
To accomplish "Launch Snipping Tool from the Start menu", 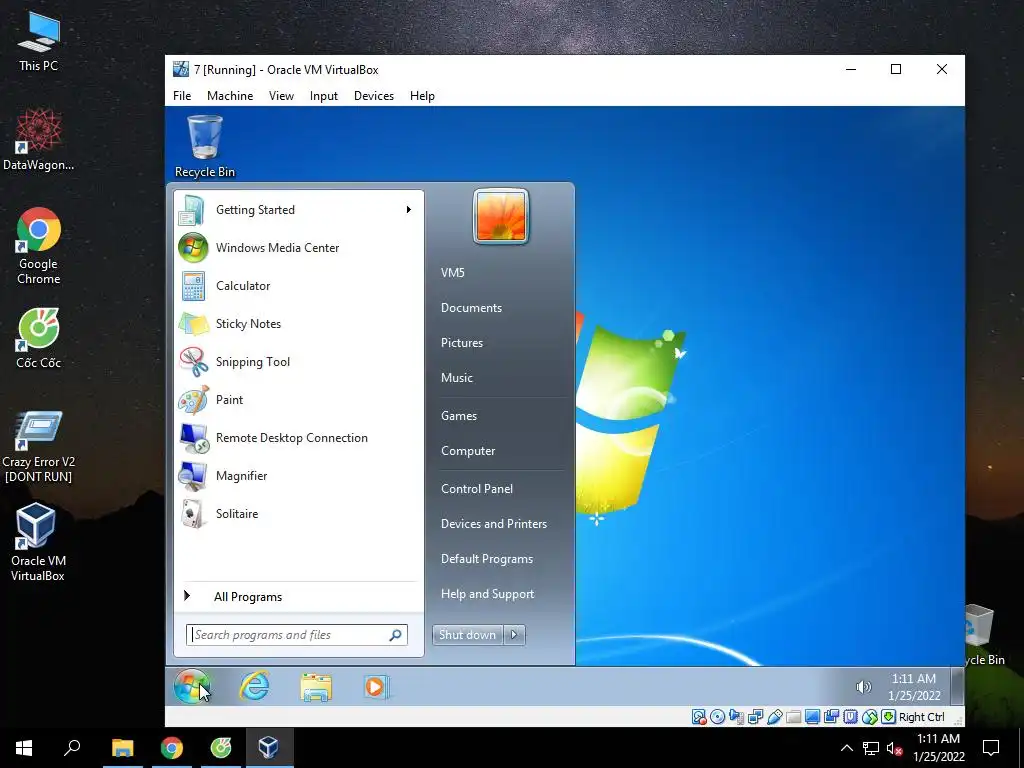I will pos(298,362).
